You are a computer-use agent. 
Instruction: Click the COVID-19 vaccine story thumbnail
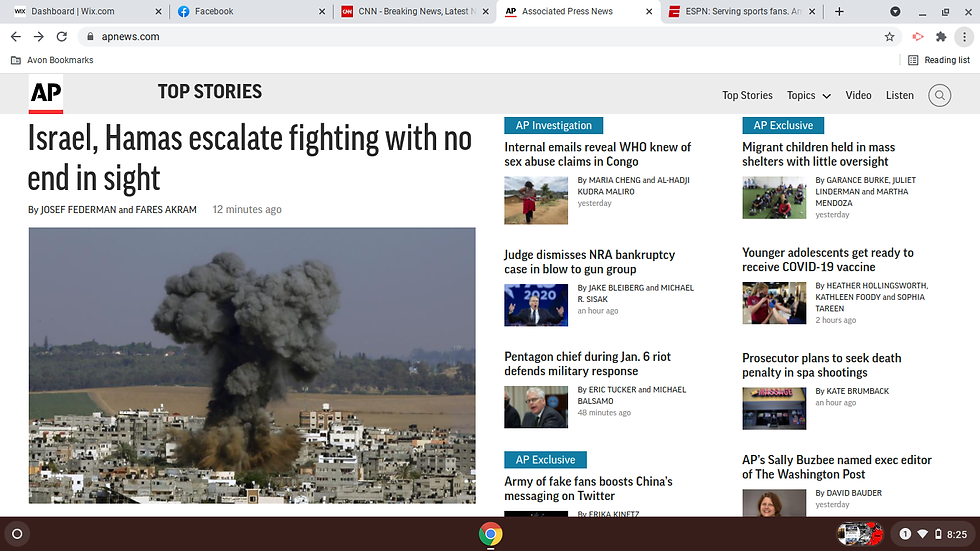tap(774, 303)
